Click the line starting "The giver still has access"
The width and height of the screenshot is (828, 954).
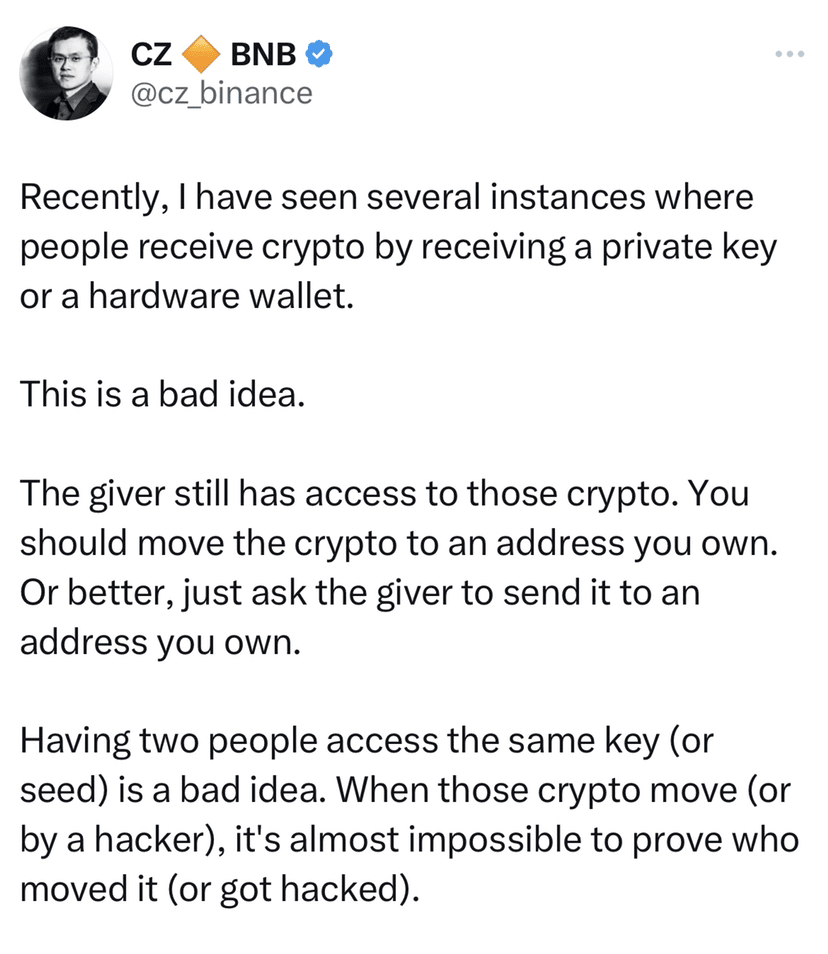click(384, 493)
